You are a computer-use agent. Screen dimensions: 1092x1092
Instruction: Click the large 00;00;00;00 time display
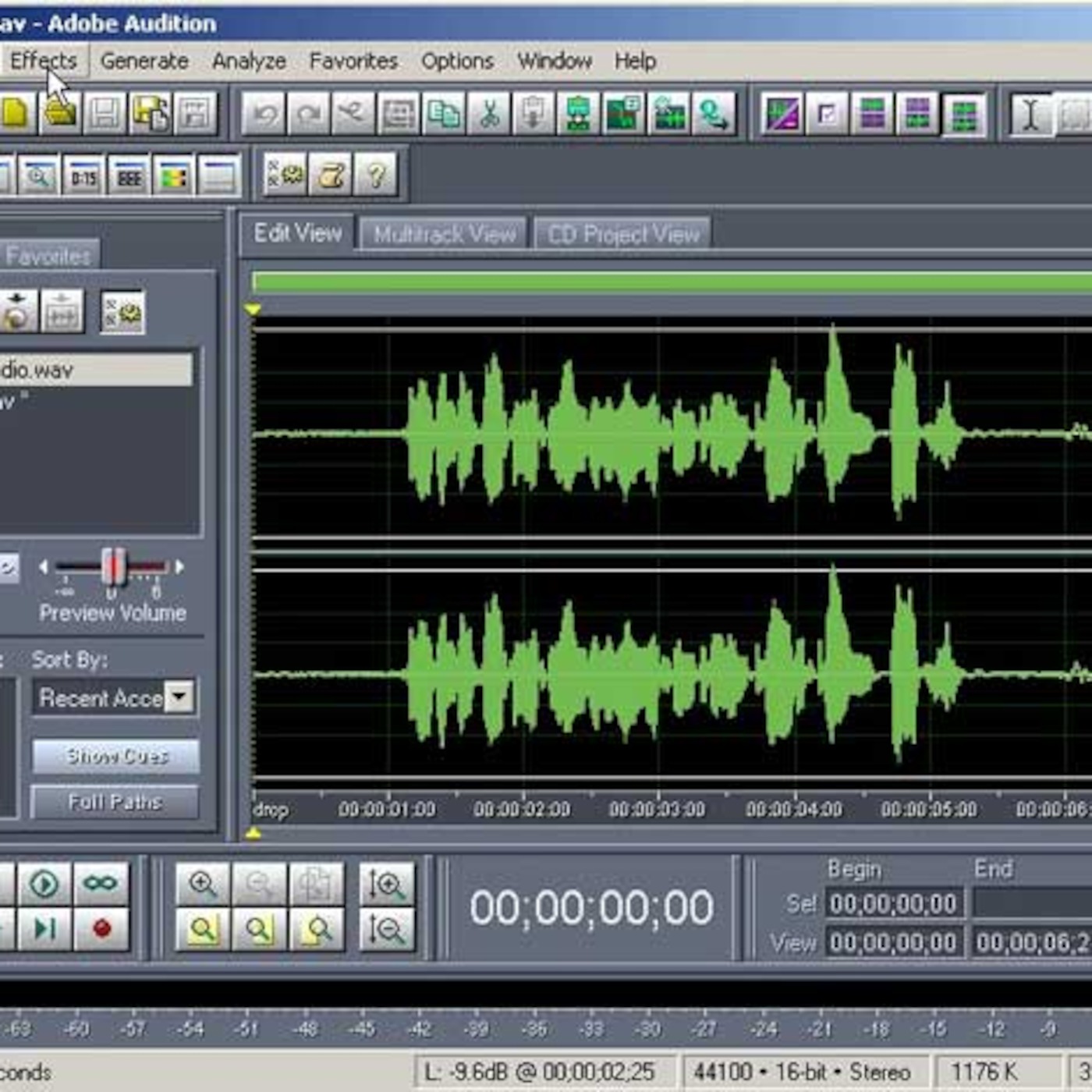click(x=591, y=908)
